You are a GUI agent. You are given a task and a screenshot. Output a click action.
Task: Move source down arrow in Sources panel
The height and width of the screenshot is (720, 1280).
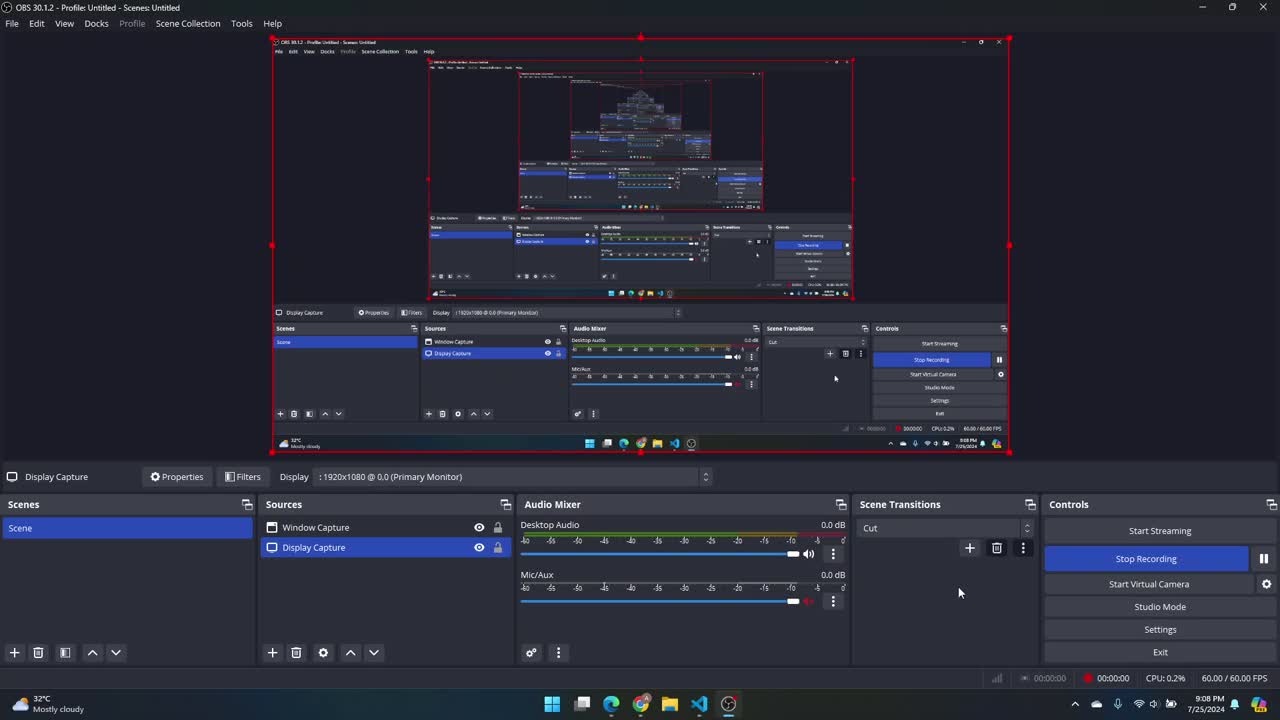tap(374, 653)
